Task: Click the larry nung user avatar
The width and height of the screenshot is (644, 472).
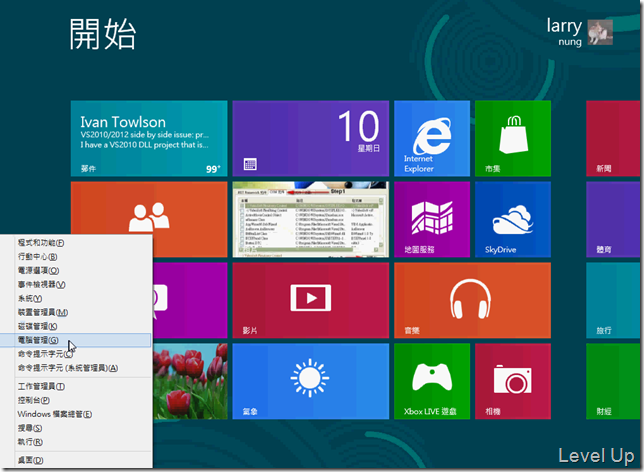Action: [x=600, y=32]
